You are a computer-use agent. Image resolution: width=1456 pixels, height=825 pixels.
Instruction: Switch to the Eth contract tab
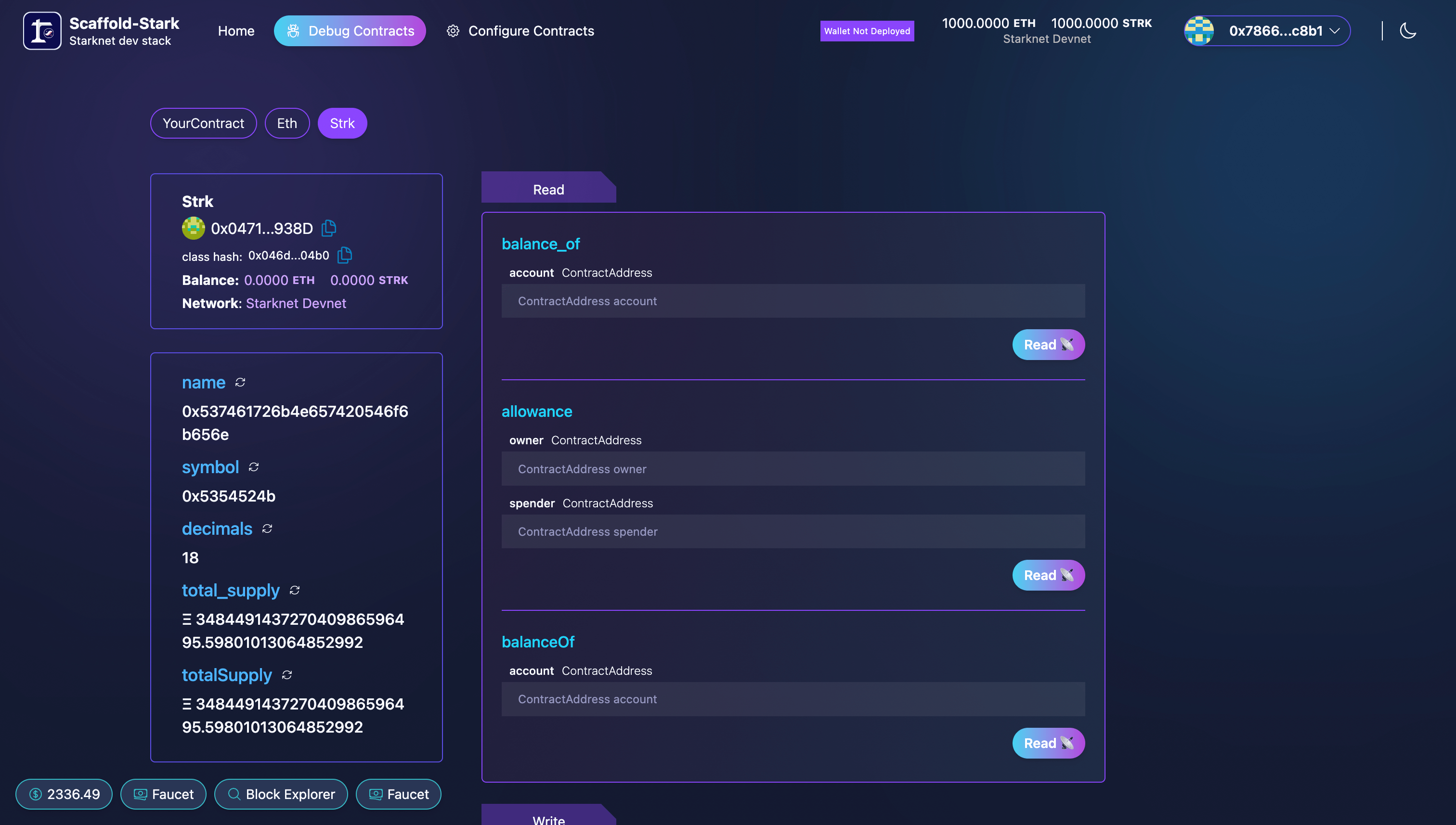[287, 123]
